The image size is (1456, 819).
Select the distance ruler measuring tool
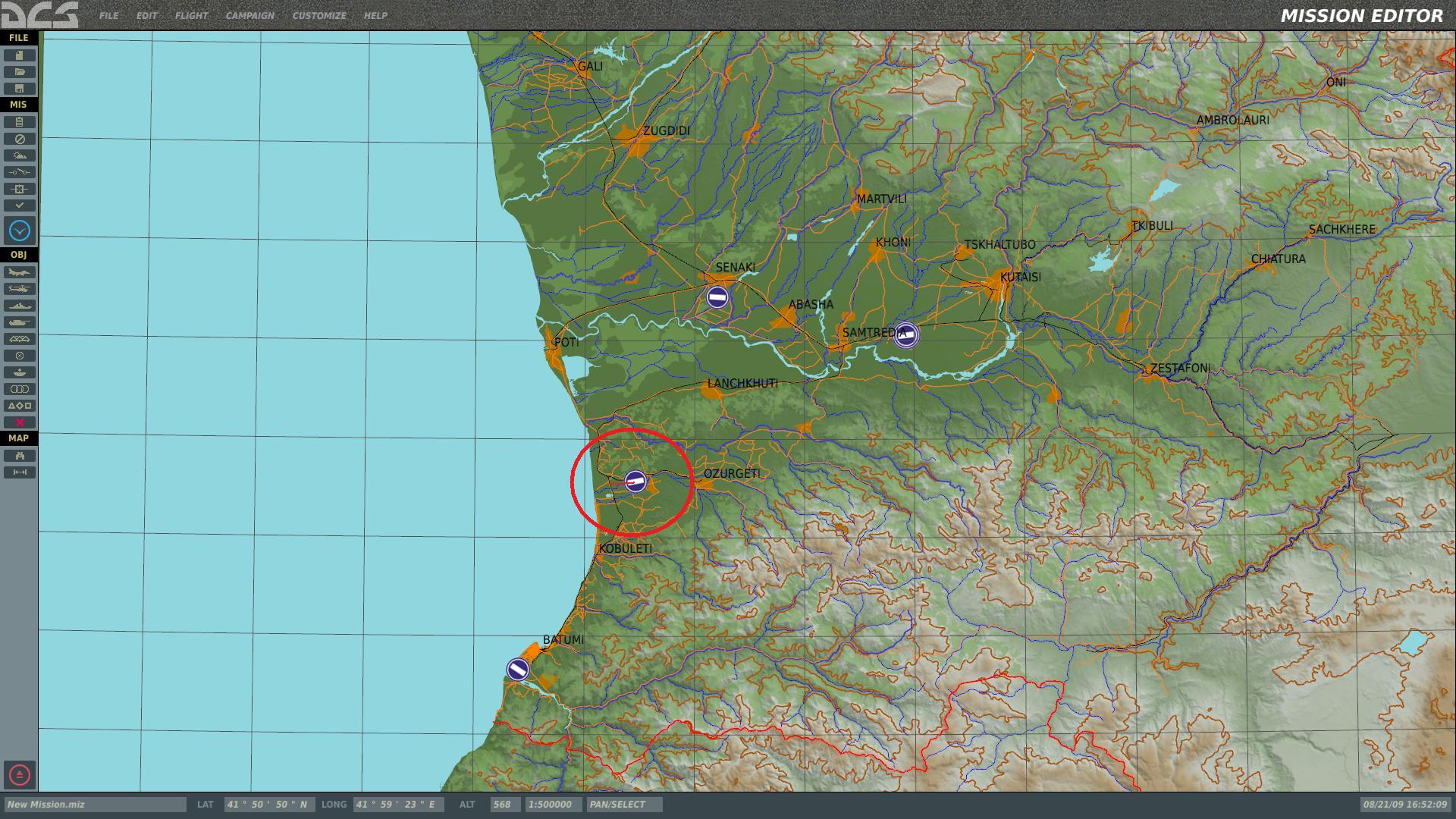20,472
